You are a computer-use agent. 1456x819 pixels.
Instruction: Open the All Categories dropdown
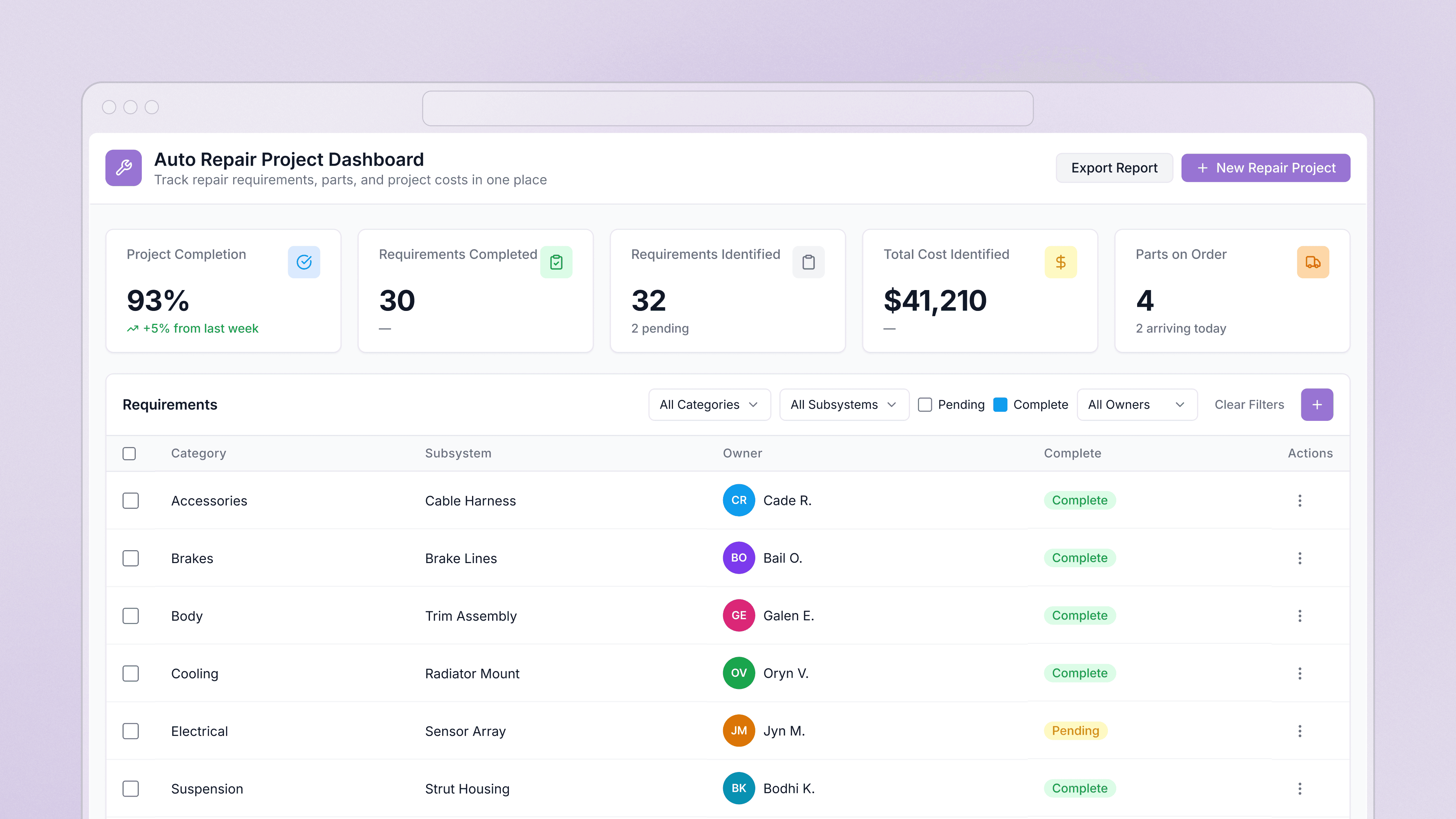(x=709, y=405)
